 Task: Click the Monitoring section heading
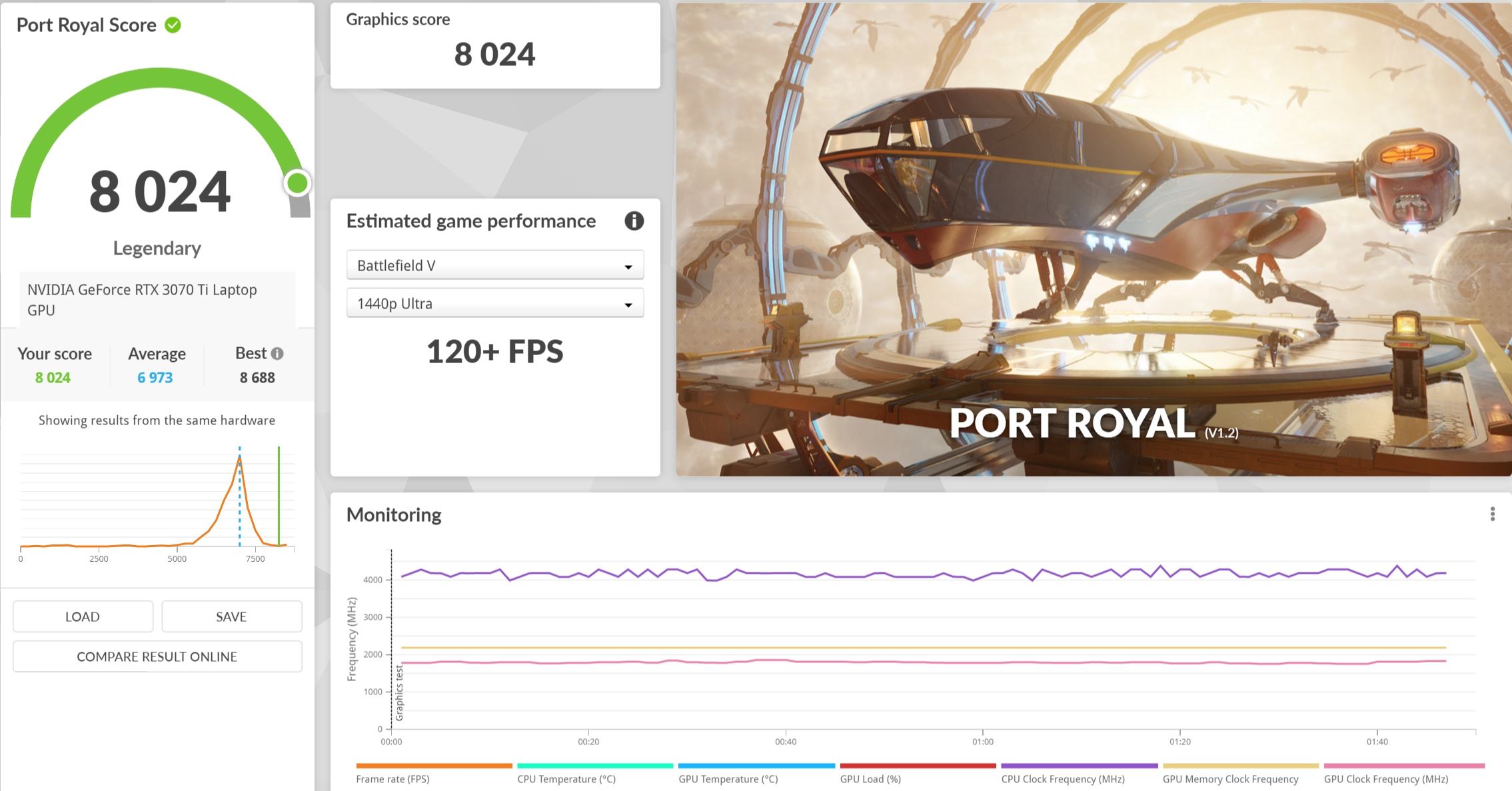[394, 514]
